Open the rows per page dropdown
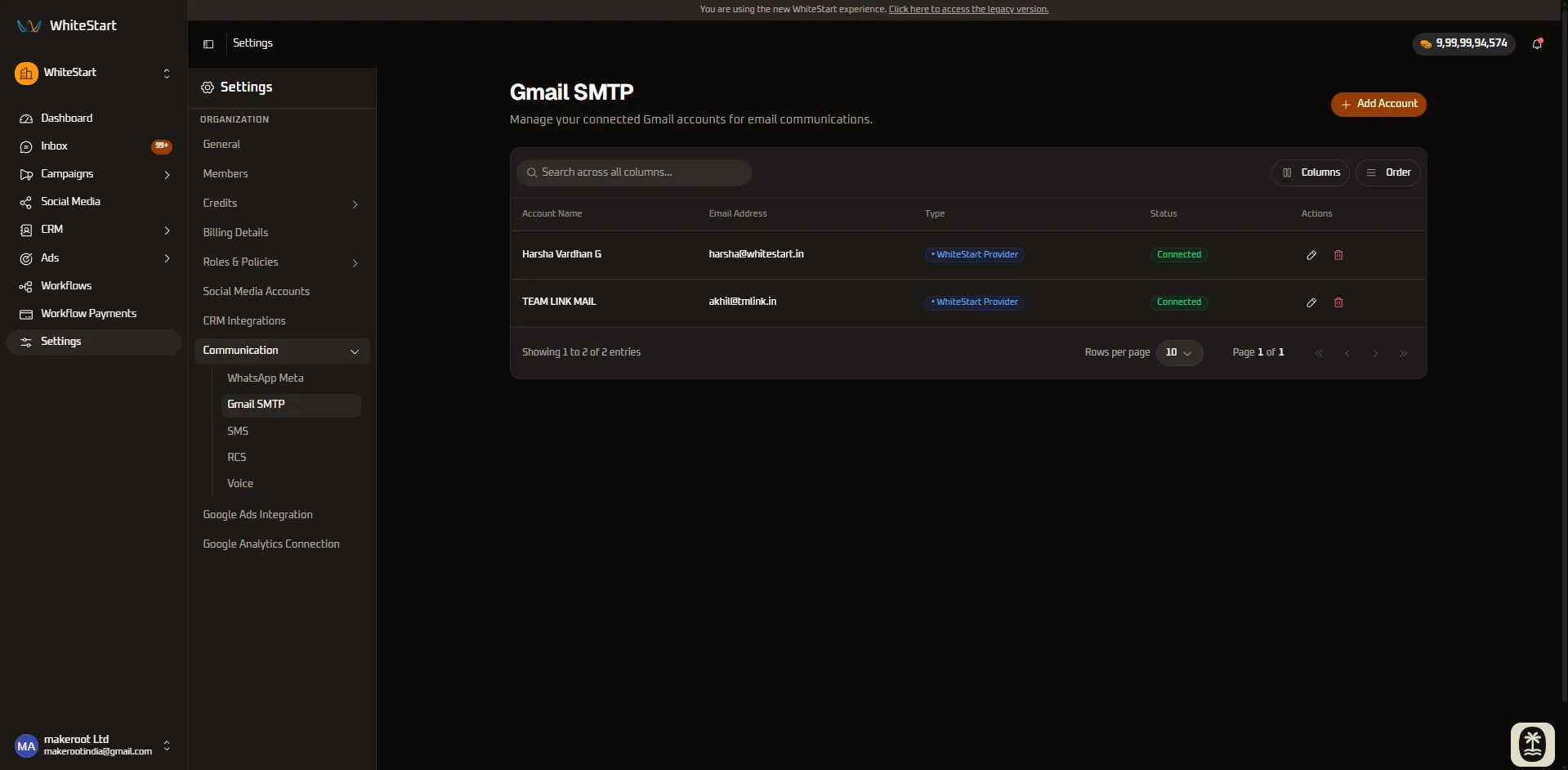 (x=1179, y=352)
